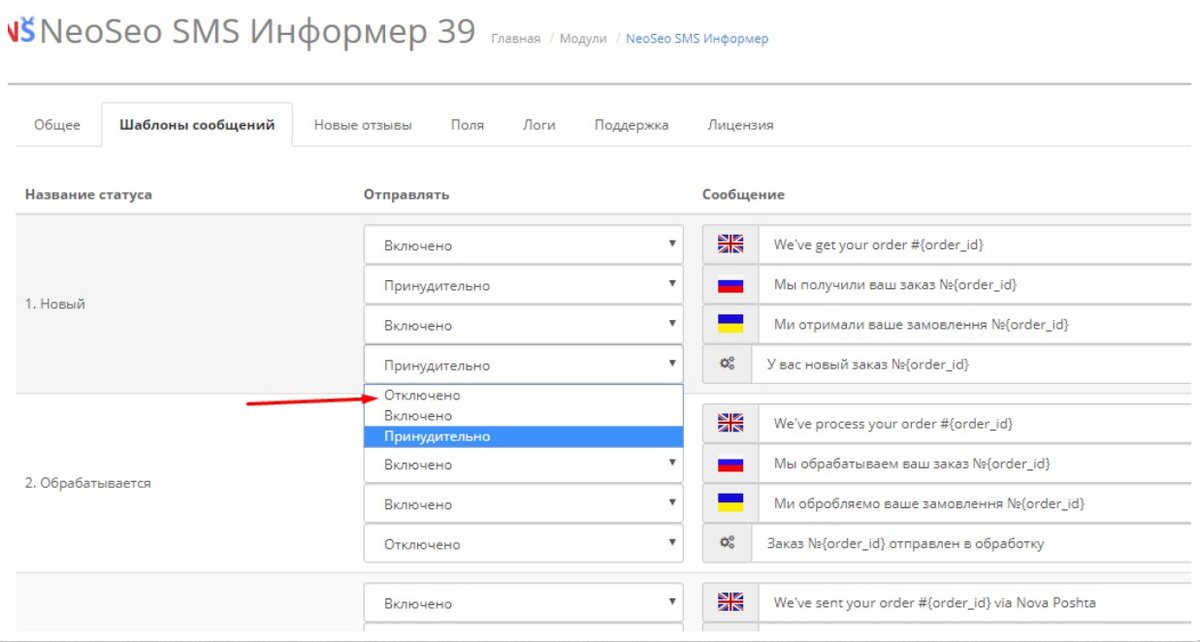Open the 'Модули' breadcrumb link
This screenshot has width=1200, height=642.
pos(583,39)
